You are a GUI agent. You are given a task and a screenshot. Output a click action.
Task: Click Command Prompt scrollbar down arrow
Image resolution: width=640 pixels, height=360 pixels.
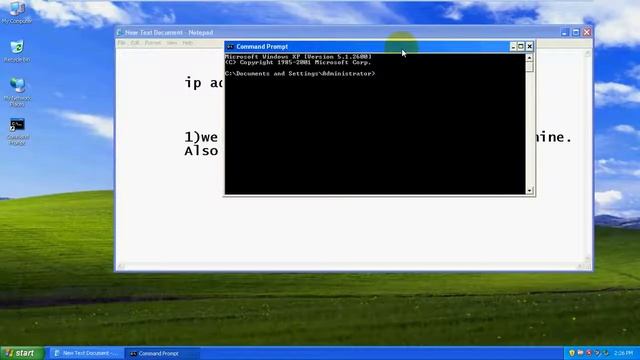coord(529,190)
